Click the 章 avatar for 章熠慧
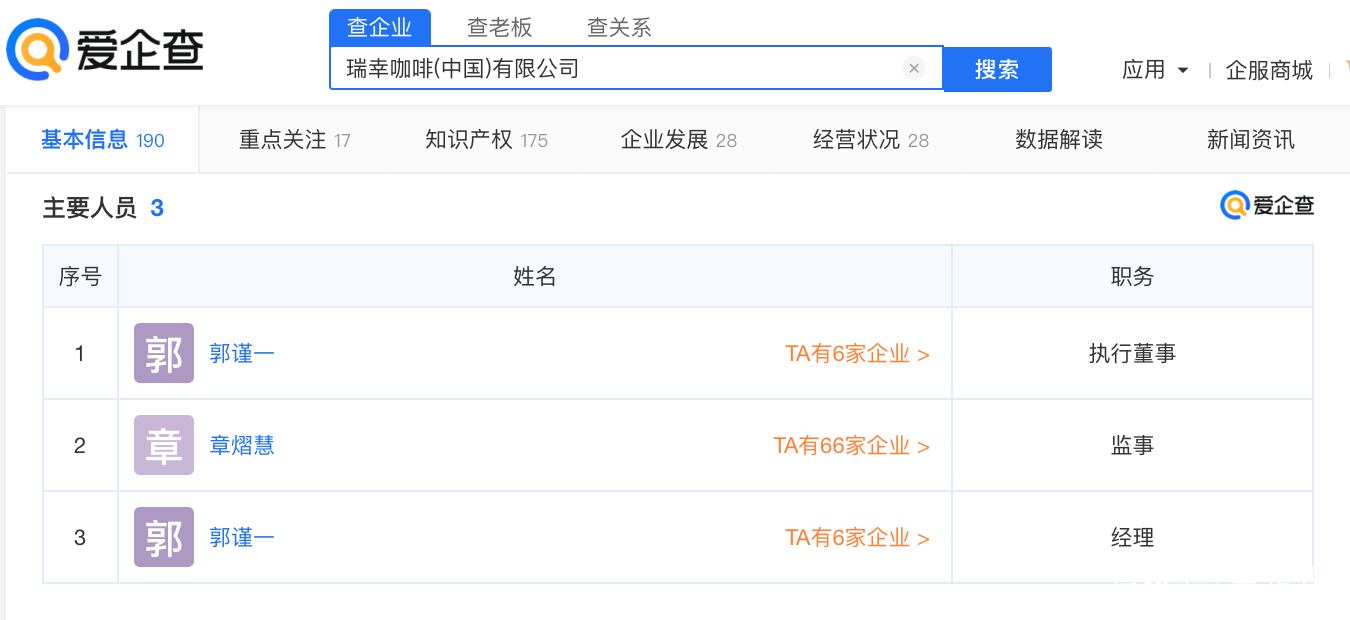1350x620 pixels. click(164, 445)
